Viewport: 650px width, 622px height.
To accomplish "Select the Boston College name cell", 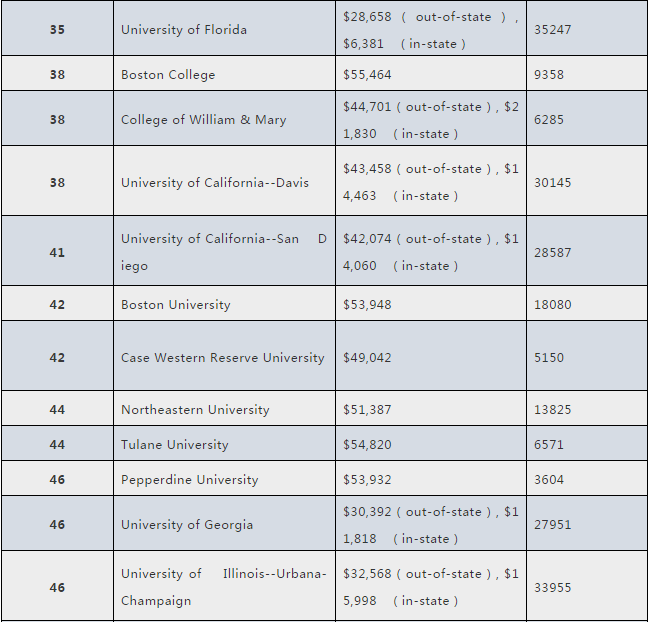I will pyautogui.click(x=168, y=75).
